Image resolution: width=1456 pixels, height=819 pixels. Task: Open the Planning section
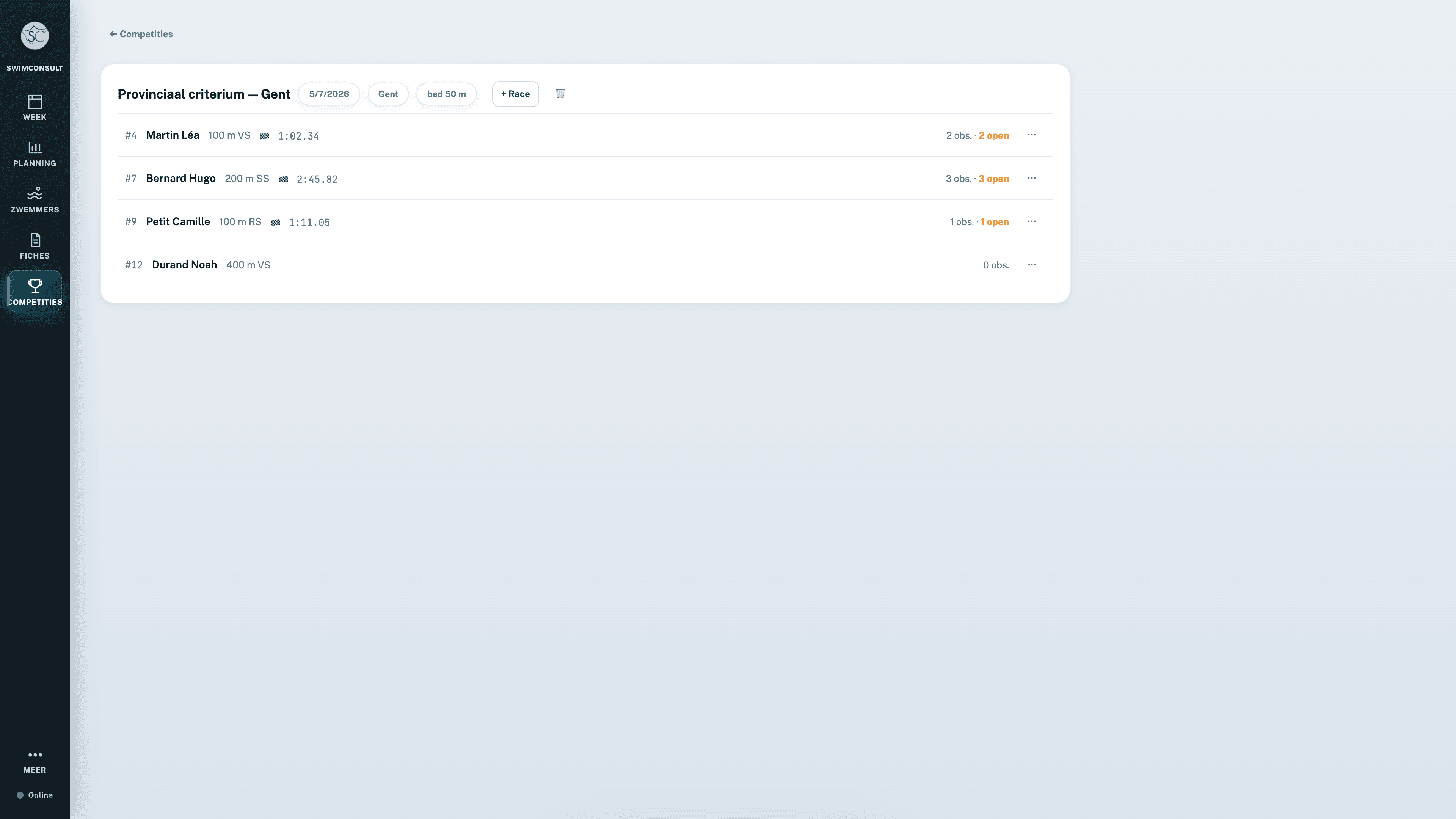[35, 153]
